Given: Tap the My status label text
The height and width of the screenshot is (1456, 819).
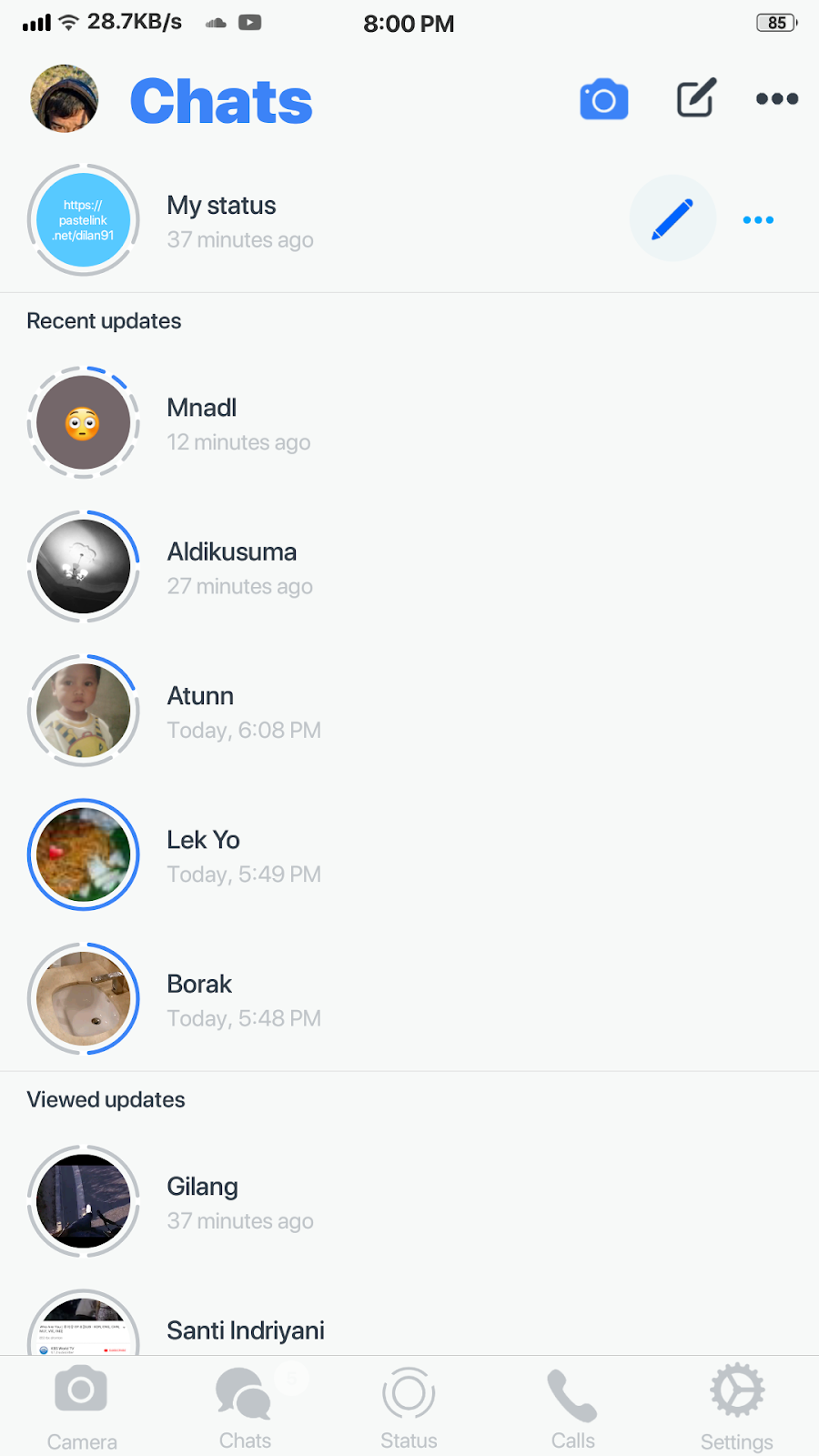Looking at the screenshot, I should pos(221,206).
